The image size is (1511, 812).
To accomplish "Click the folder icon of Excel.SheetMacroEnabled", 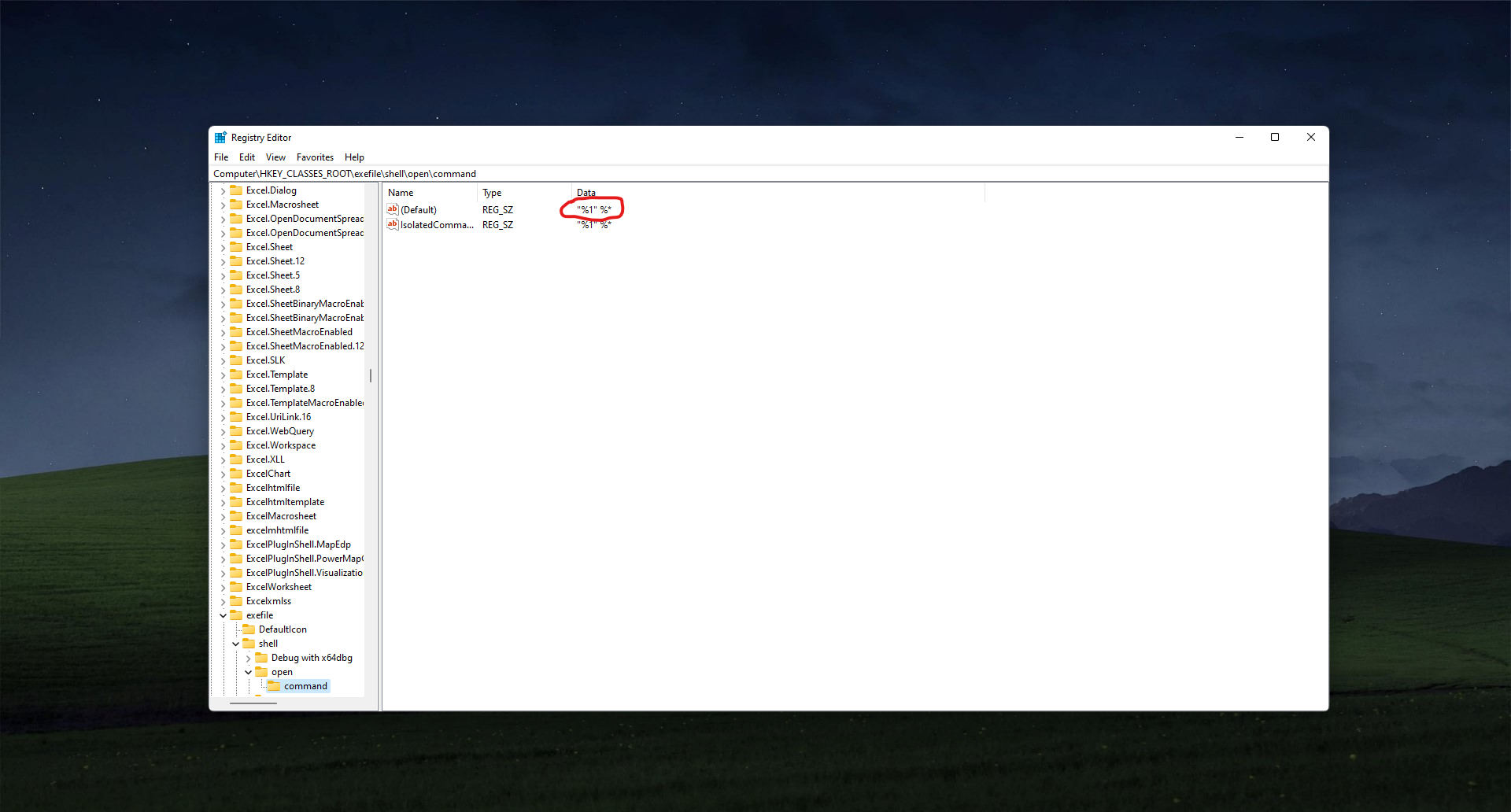I will click(x=236, y=332).
